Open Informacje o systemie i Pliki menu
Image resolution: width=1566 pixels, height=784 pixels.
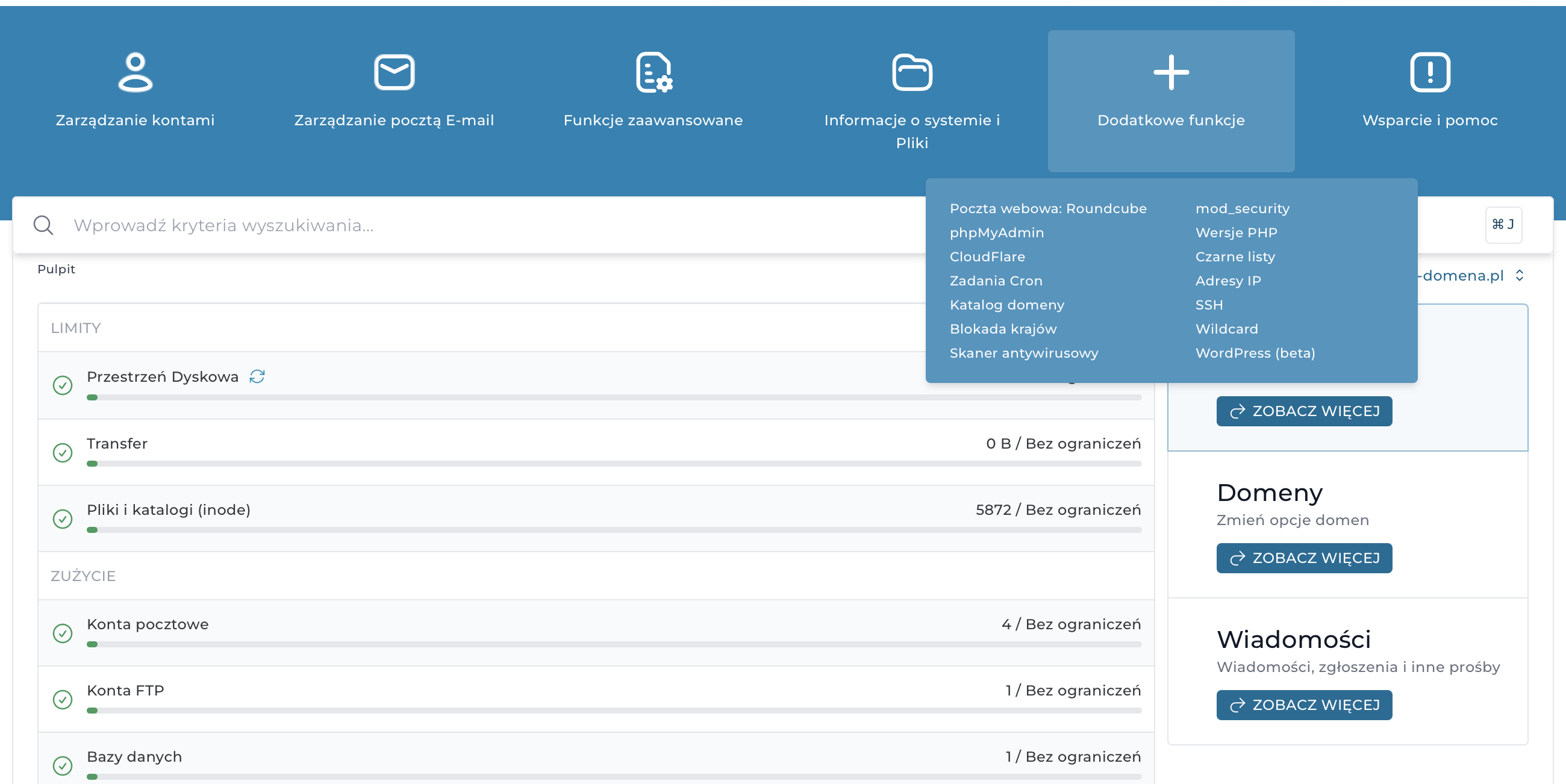pos(912,131)
